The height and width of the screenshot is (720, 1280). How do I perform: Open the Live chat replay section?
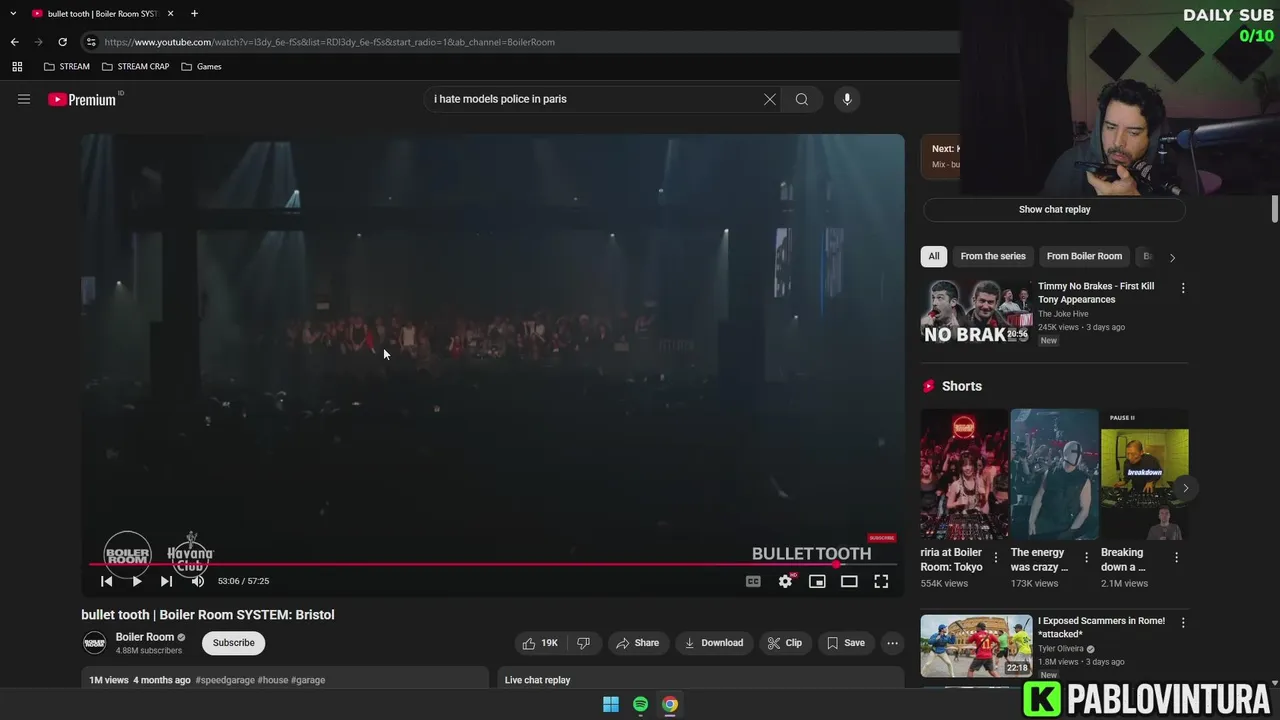701,679
